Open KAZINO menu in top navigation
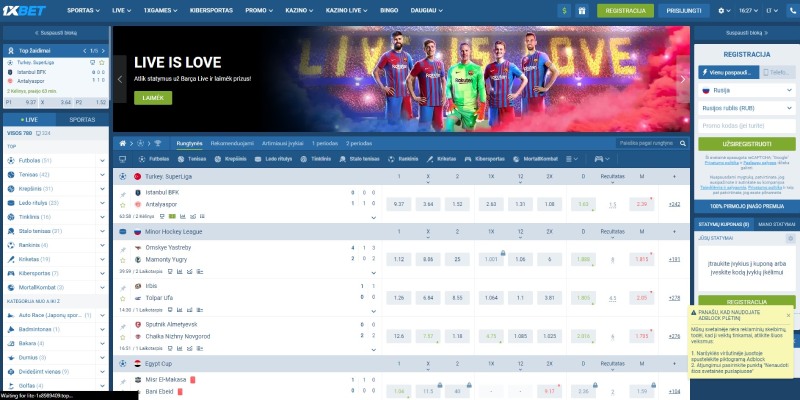 point(299,11)
